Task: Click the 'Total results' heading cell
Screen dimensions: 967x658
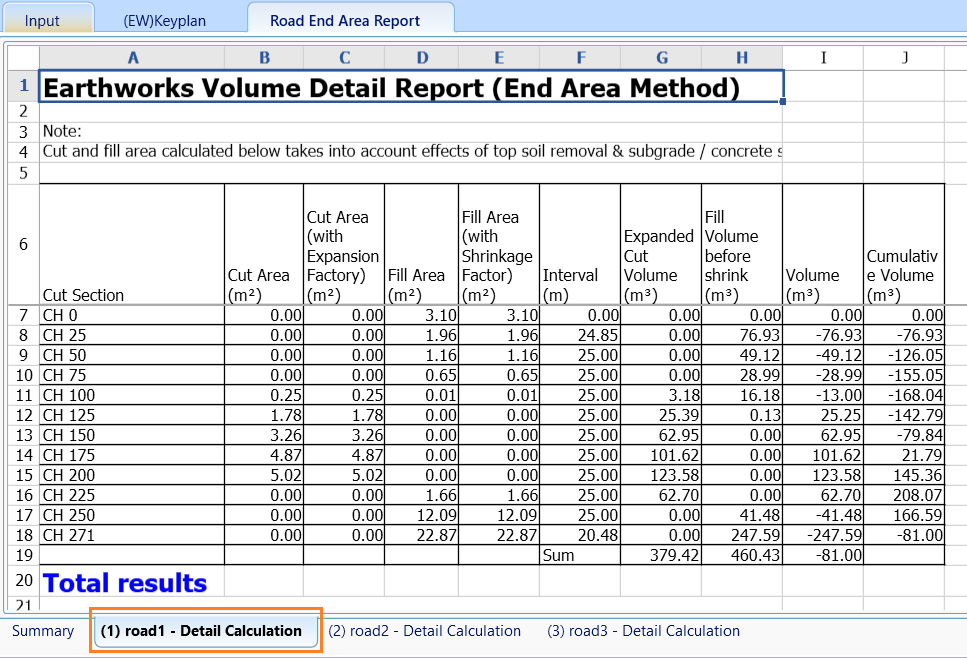Action: 132,582
